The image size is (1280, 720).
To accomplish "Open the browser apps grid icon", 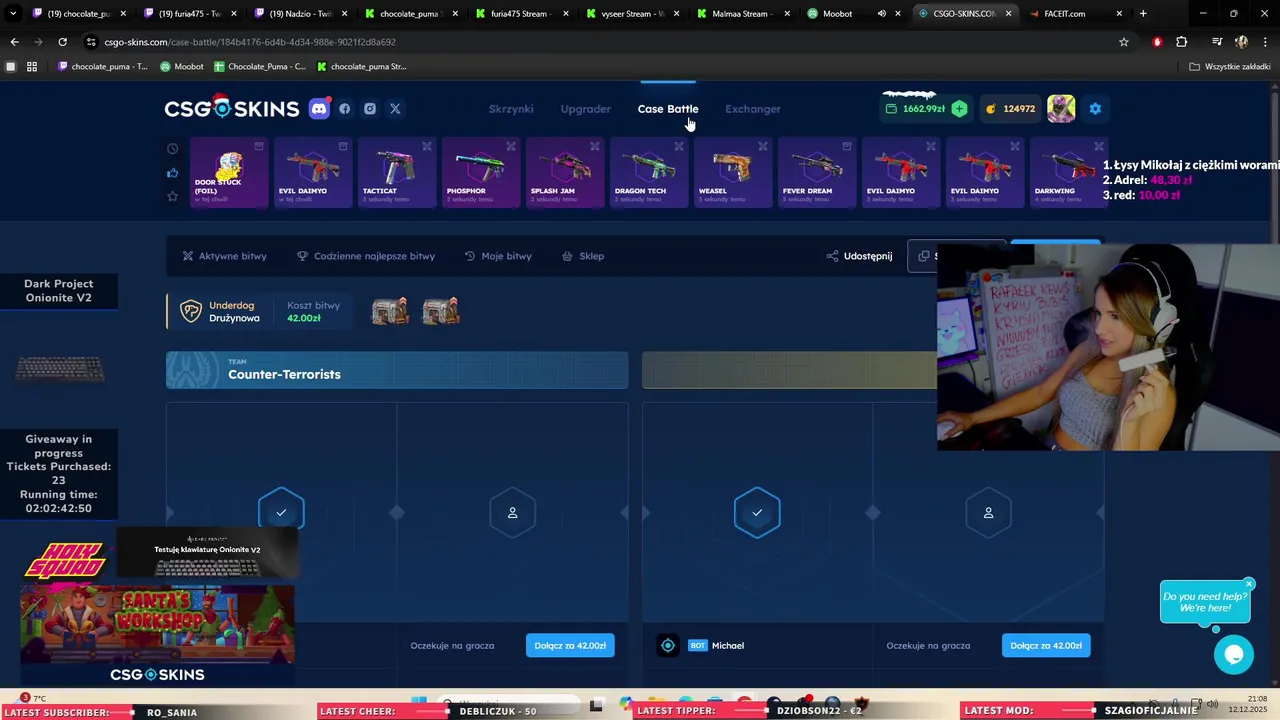I will pyautogui.click(x=32, y=67).
